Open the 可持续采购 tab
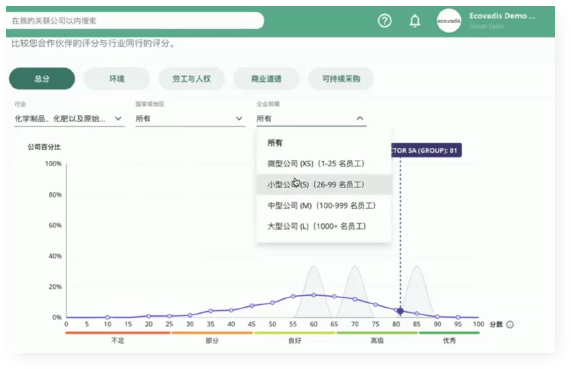The height and width of the screenshot is (369, 571). 341,78
